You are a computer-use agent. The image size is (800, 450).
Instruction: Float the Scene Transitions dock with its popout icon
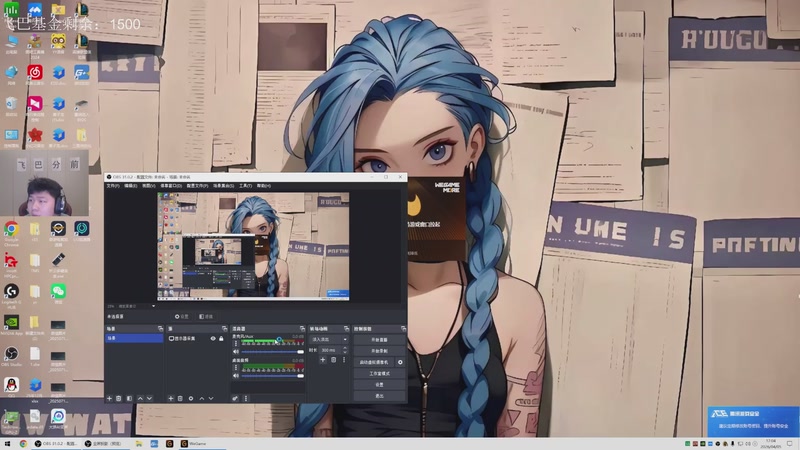(346, 329)
